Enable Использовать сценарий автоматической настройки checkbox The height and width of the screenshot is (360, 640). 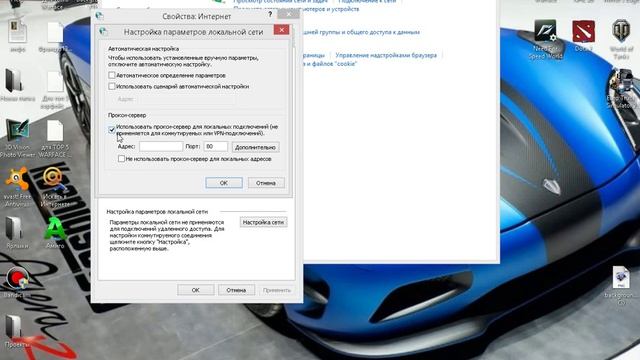[112, 86]
